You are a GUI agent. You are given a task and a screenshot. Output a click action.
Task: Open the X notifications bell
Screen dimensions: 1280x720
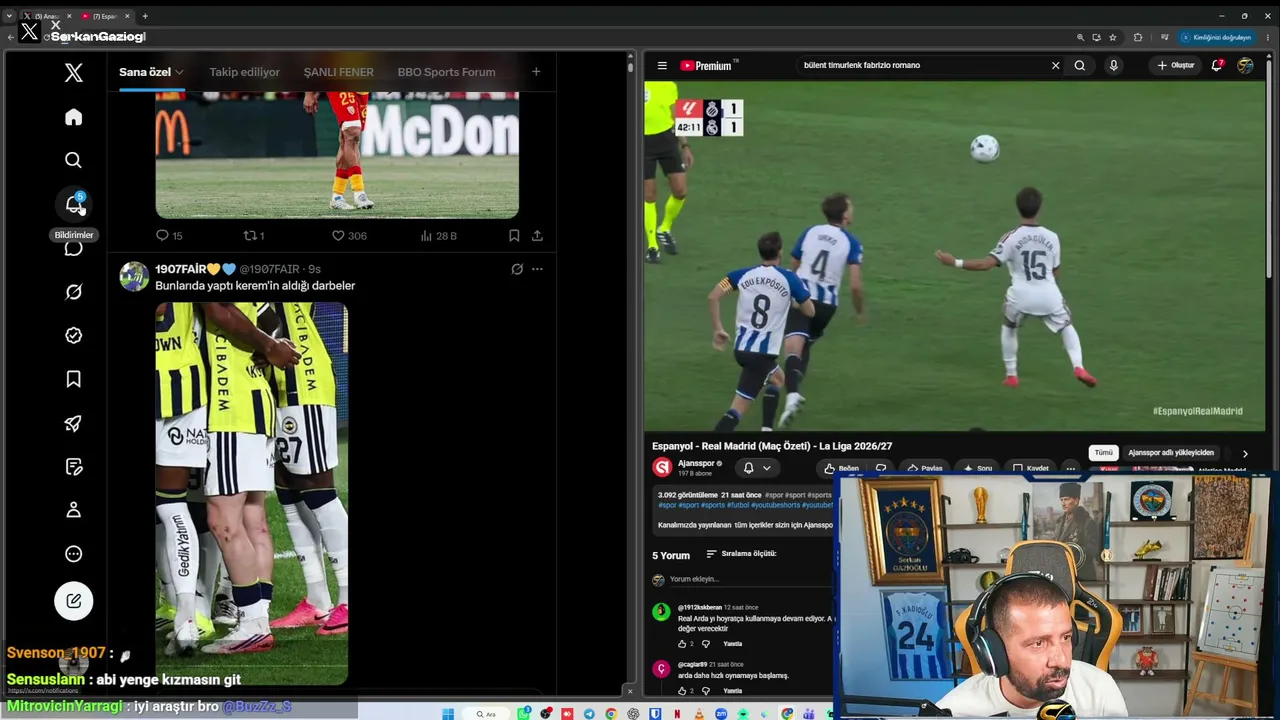(74, 204)
